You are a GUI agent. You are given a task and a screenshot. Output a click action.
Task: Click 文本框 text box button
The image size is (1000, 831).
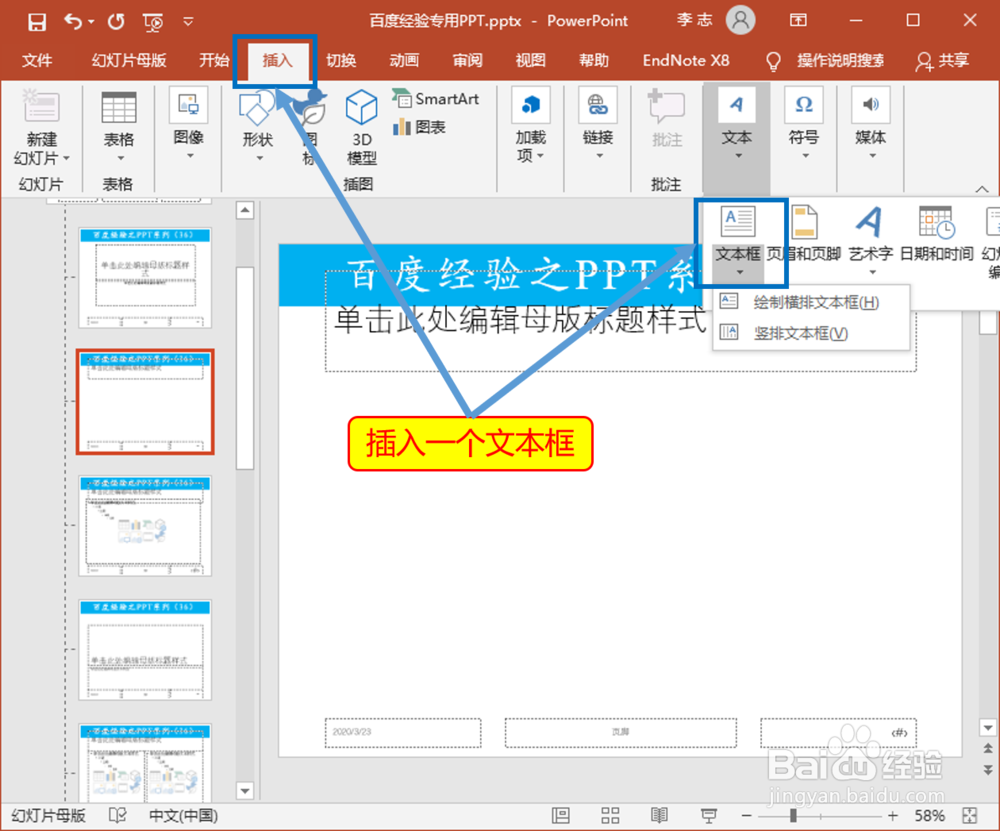[738, 240]
